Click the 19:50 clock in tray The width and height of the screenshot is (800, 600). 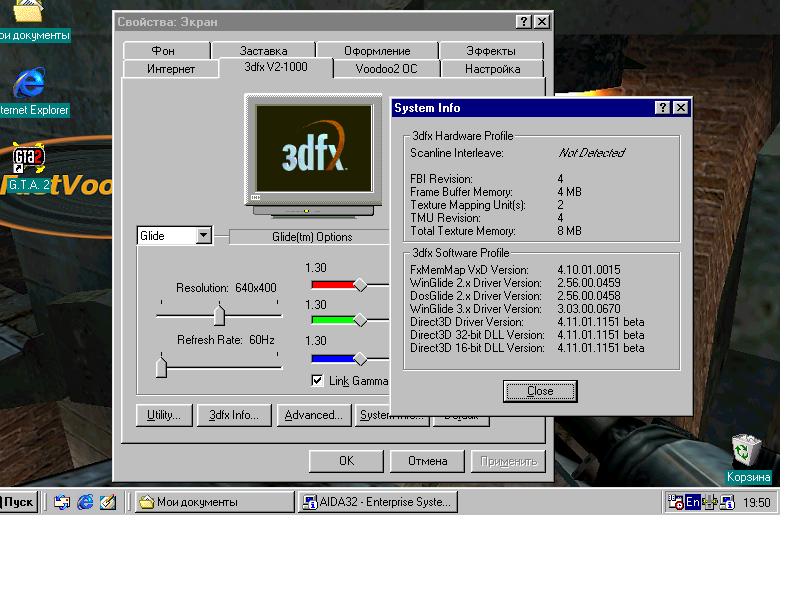[756, 503]
